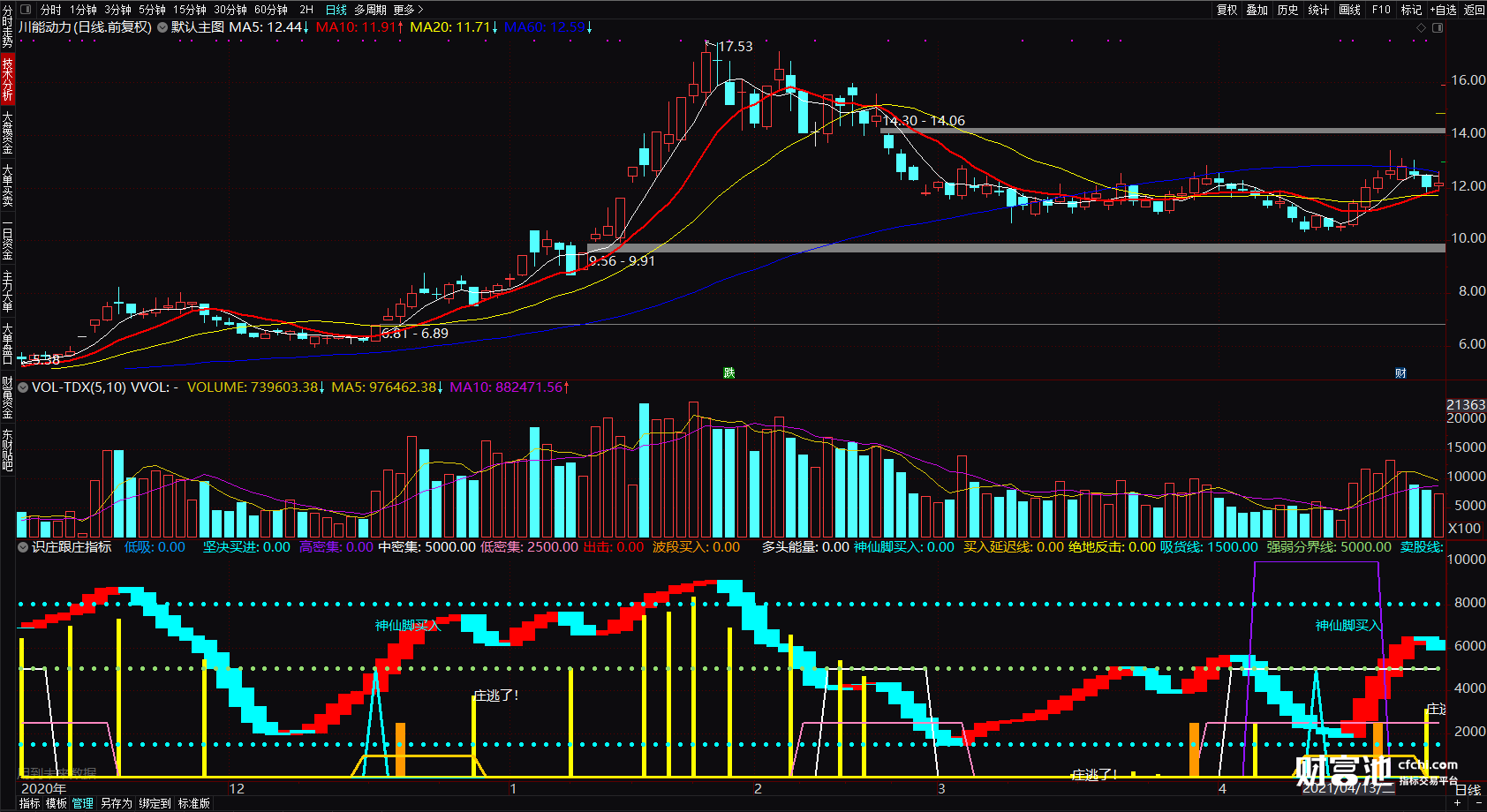Viewport: 1487px width, 812px height.
Task: Choose the 30分钟 period
Action: pos(230,10)
